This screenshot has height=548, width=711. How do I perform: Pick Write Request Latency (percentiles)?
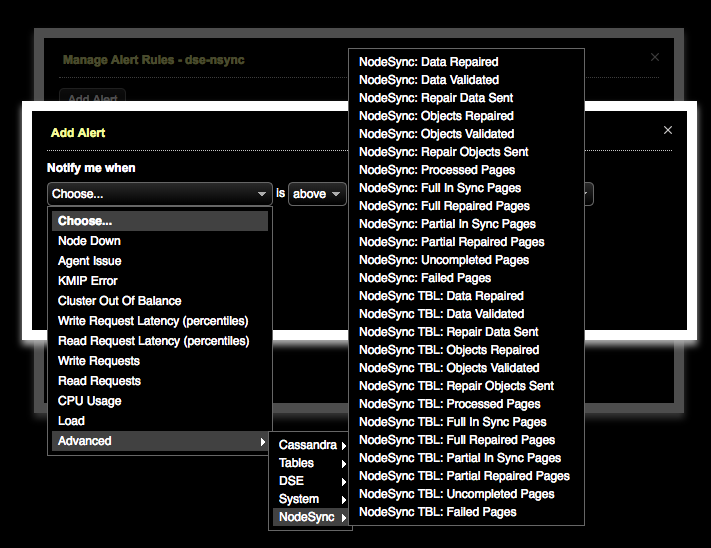pos(160,320)
